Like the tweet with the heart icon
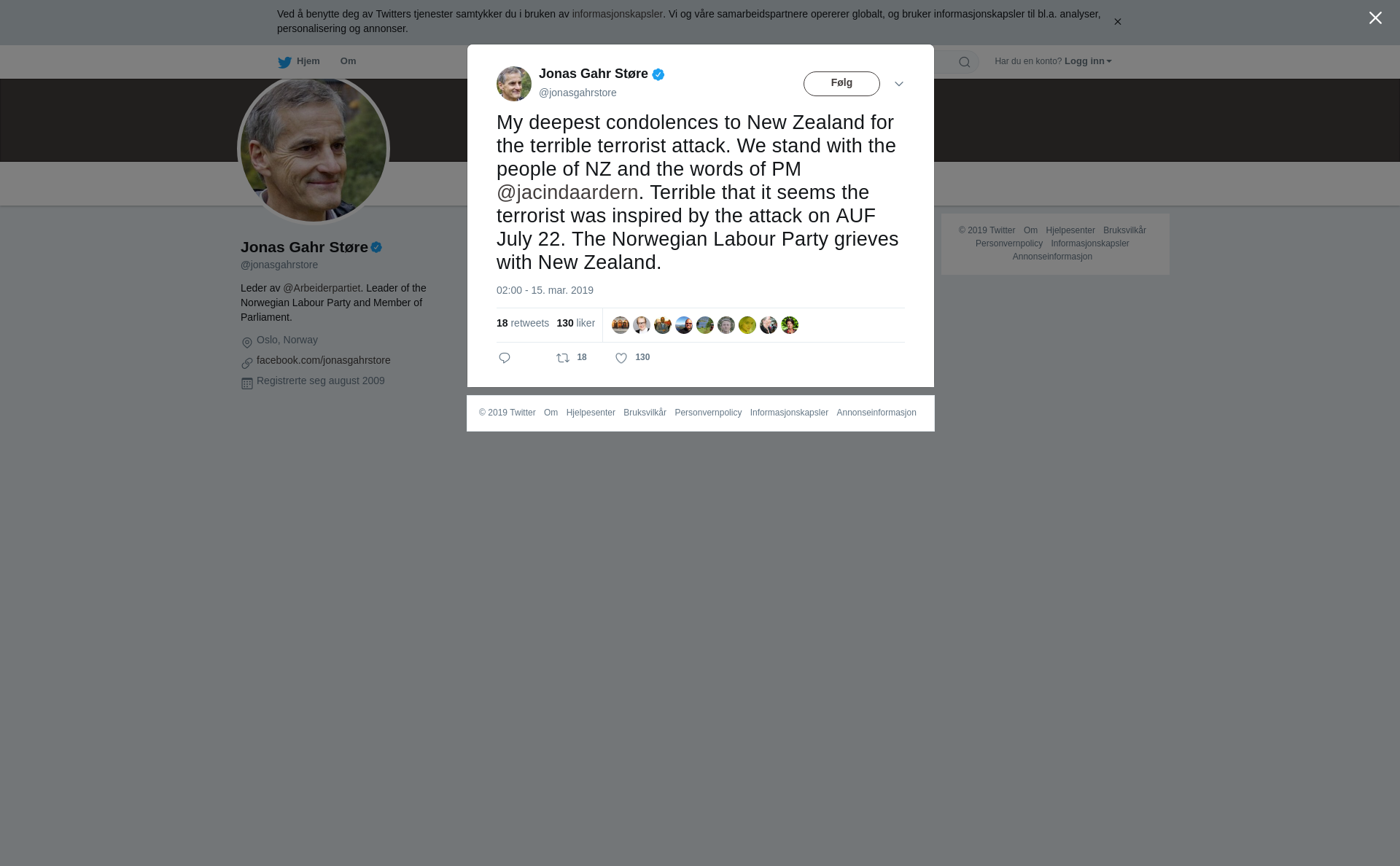1400x866 pixels. click(621, 358)
